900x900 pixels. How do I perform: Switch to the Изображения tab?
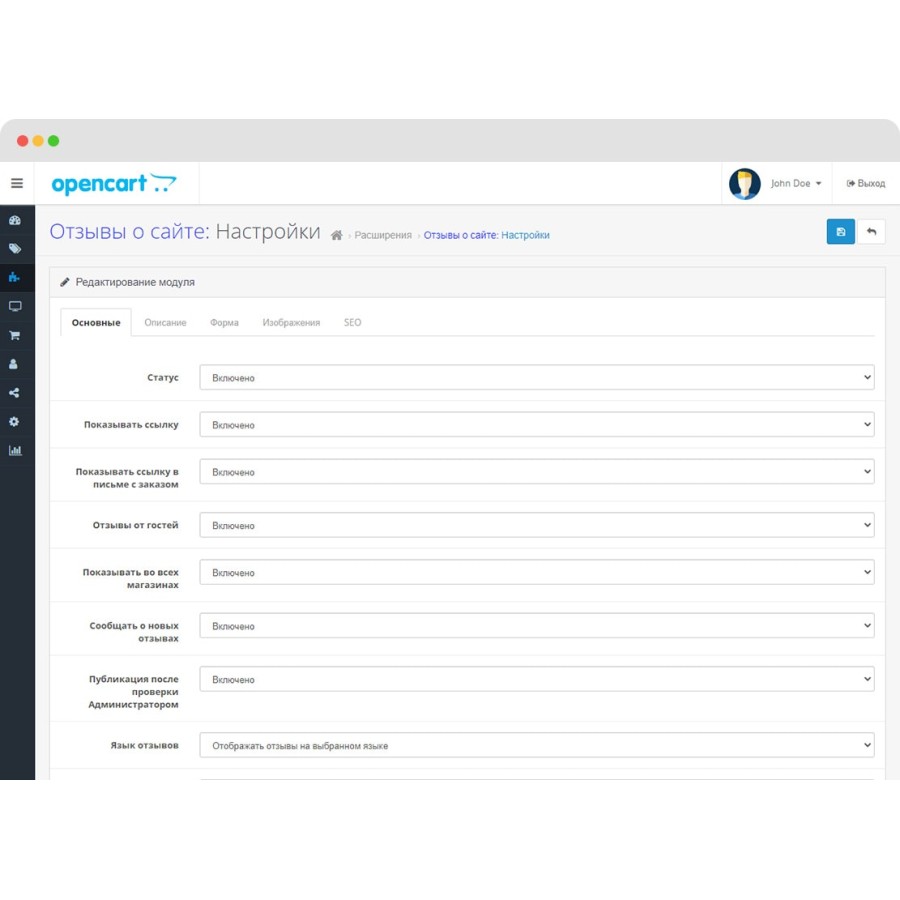pos(292,323)
